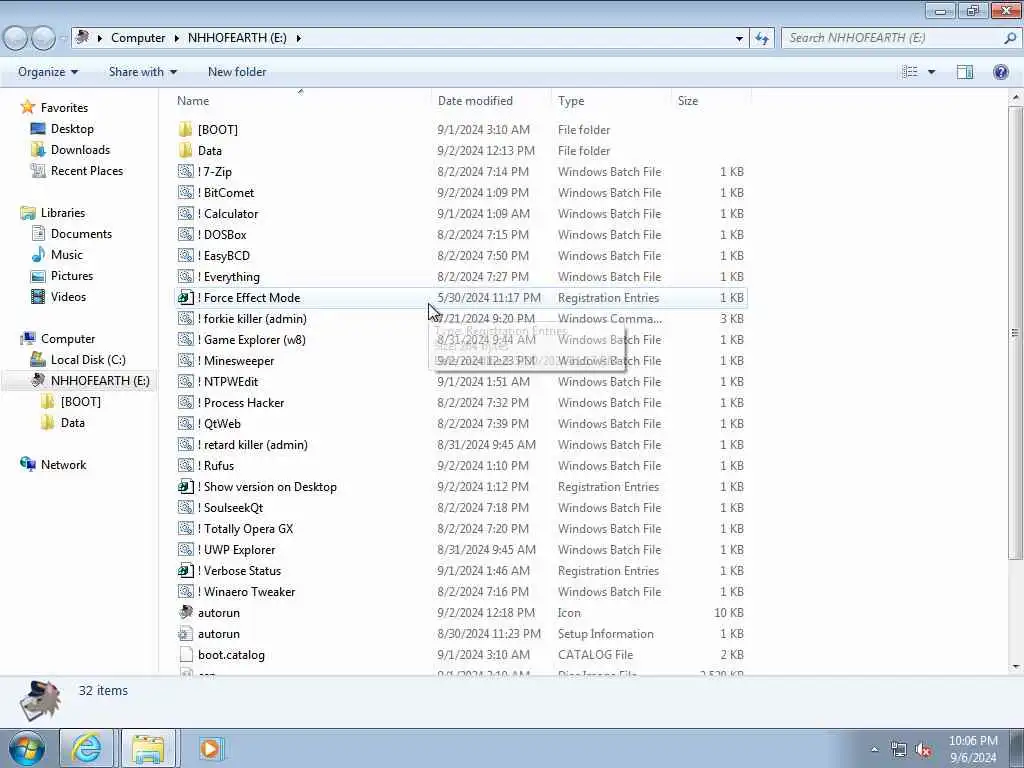The height and width of the screenshot is (768, 1024).
Task: Click the boot.catalog file icon
Action: click(x=185, y=654)
